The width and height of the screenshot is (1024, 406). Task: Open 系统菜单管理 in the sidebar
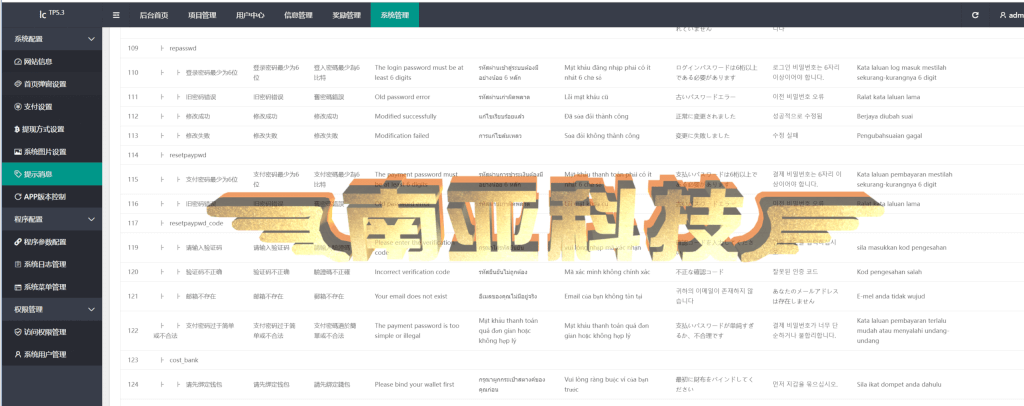point(51,287)
